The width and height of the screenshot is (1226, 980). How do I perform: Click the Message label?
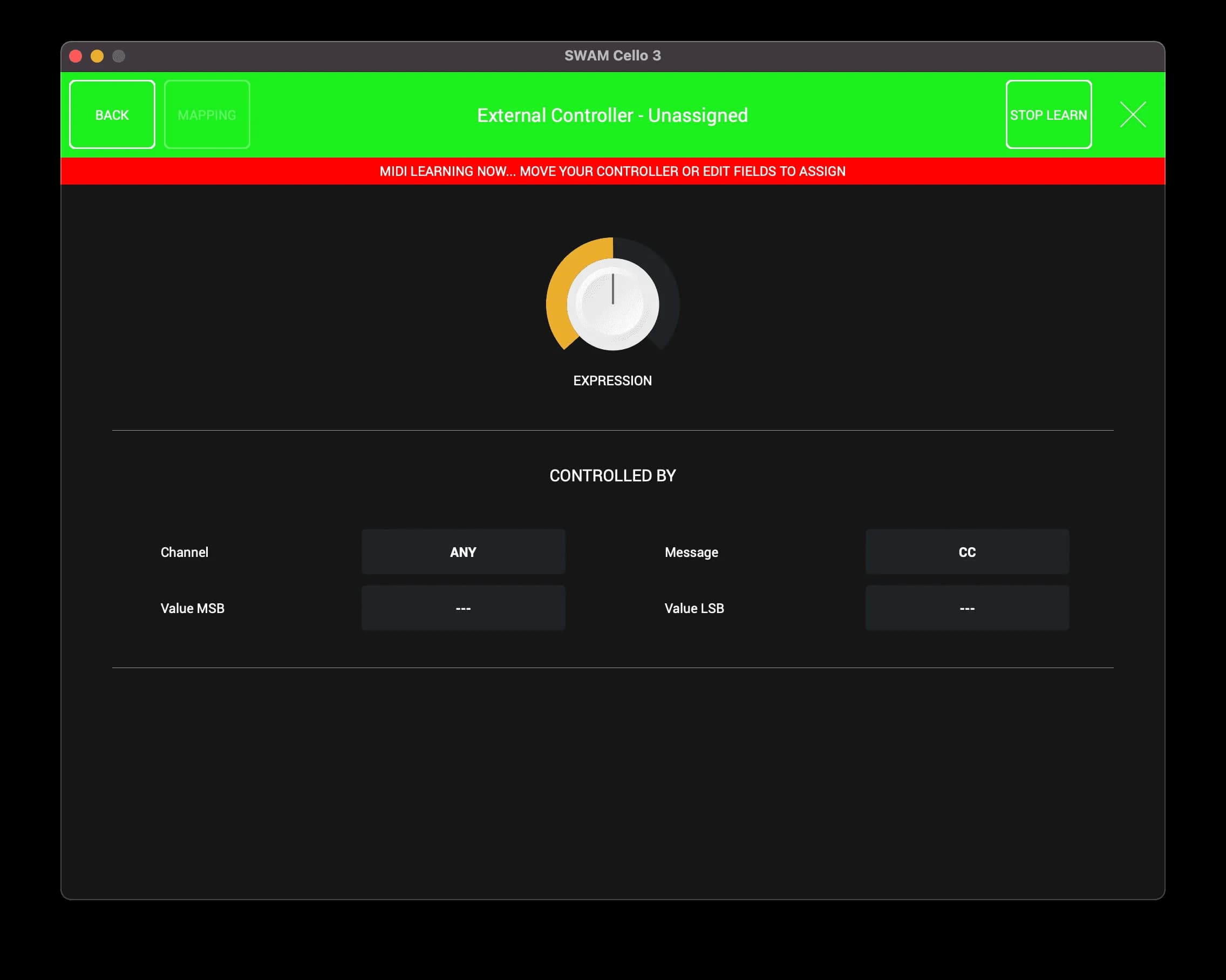point(691,552)
